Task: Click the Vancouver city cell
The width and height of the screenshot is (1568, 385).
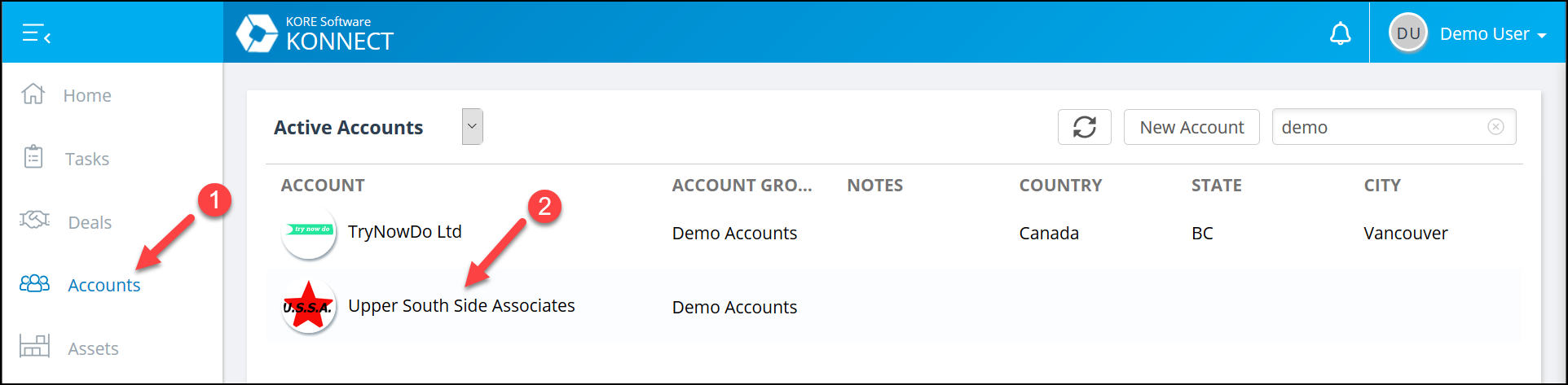Action: tap(1406, 234)
